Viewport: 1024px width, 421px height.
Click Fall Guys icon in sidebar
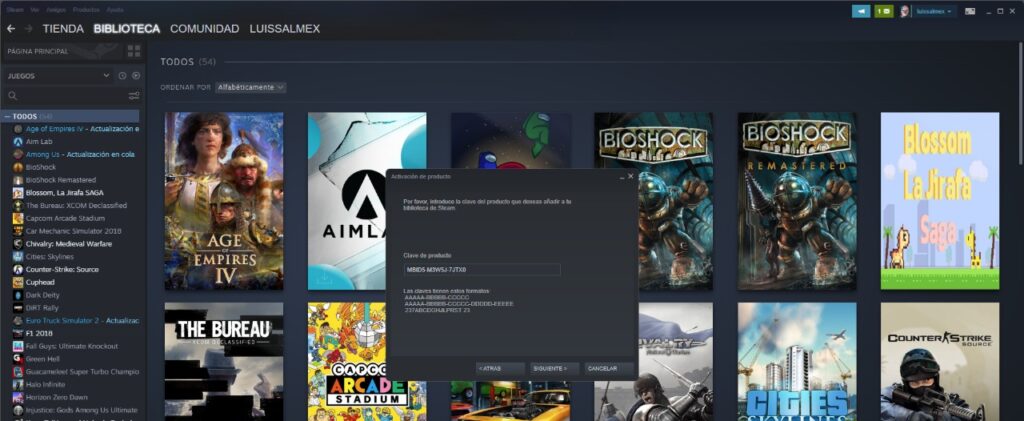18,346
